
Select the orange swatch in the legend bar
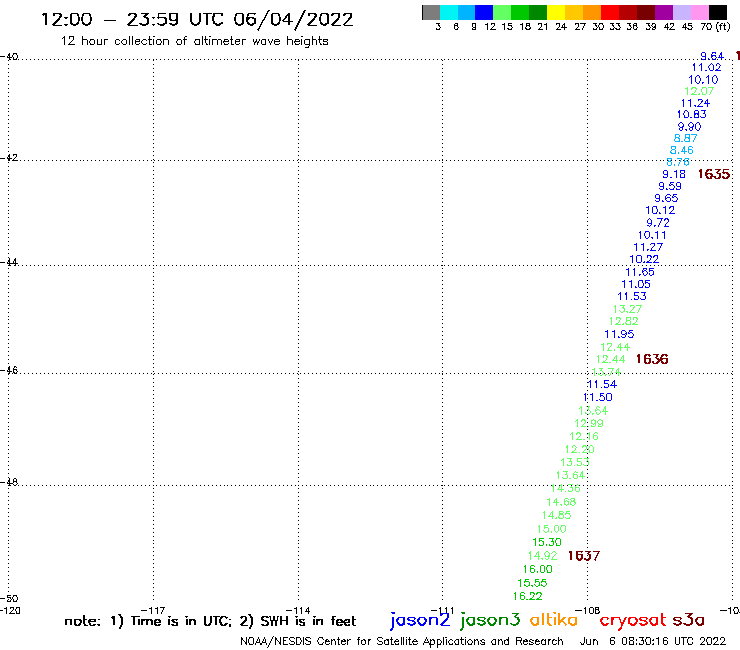[592, 12]
